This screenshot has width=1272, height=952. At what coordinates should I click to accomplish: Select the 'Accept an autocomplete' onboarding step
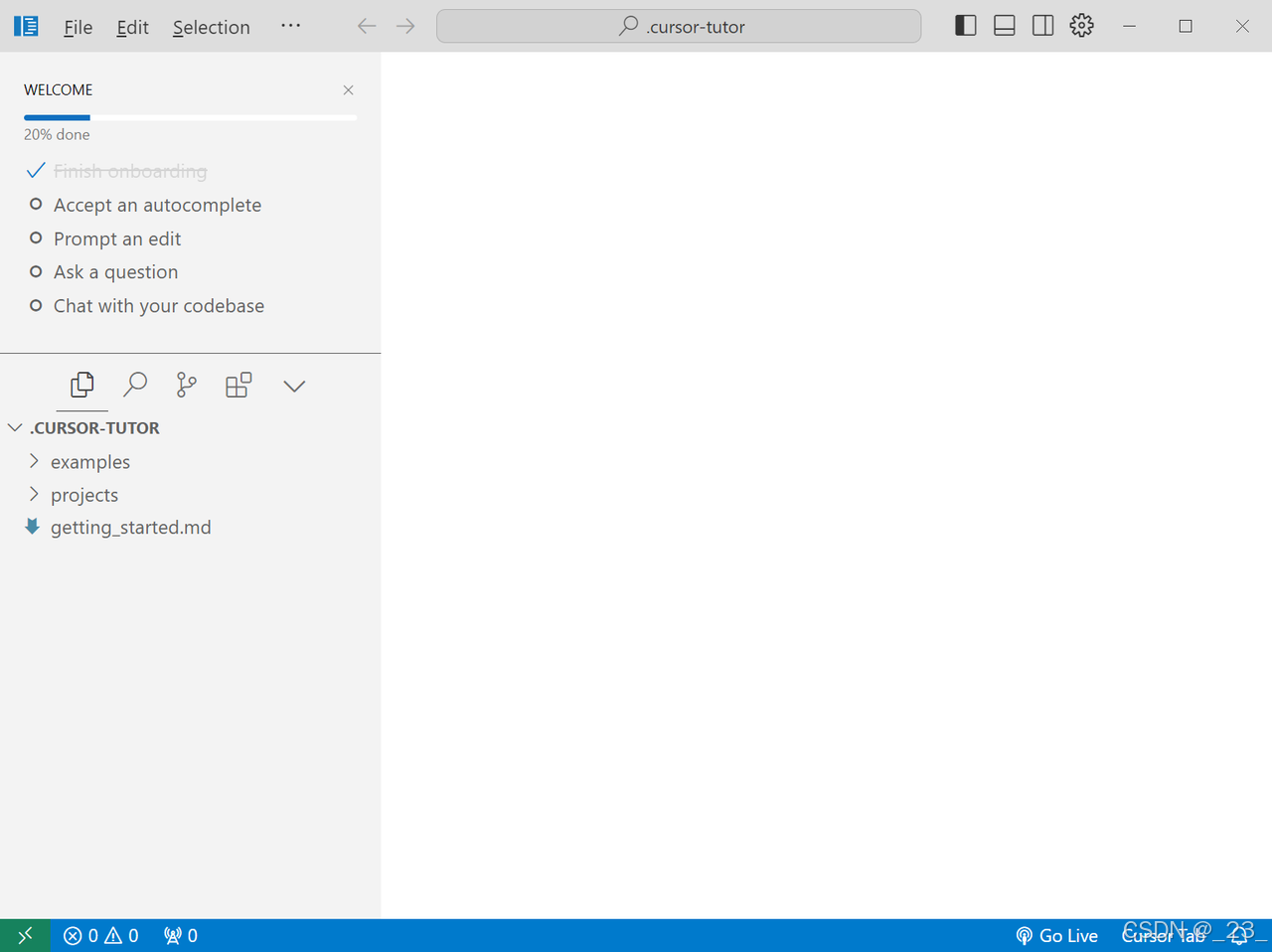[157, 205]
